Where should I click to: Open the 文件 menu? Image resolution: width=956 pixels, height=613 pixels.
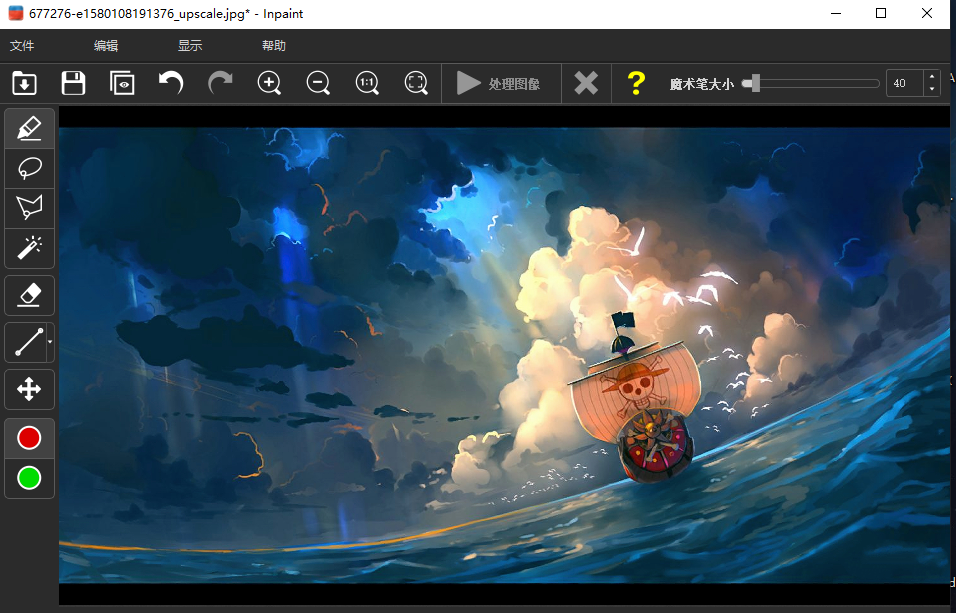22,46
